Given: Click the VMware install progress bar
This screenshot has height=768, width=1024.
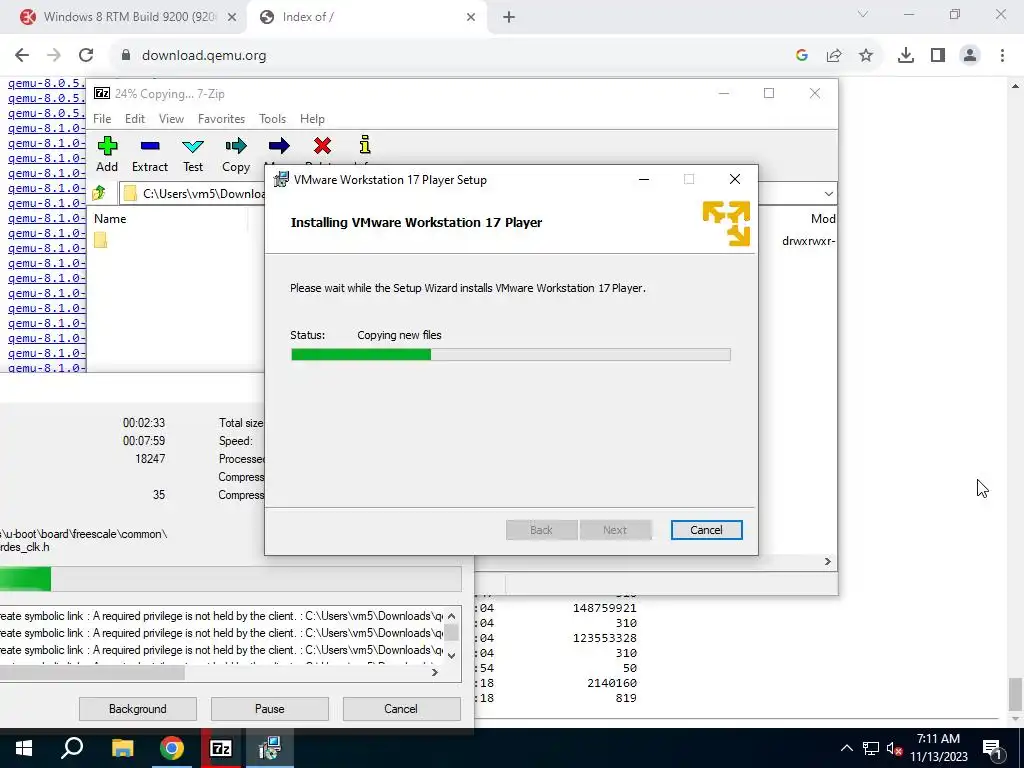Looking at the screenshot, I should [511, 355].
